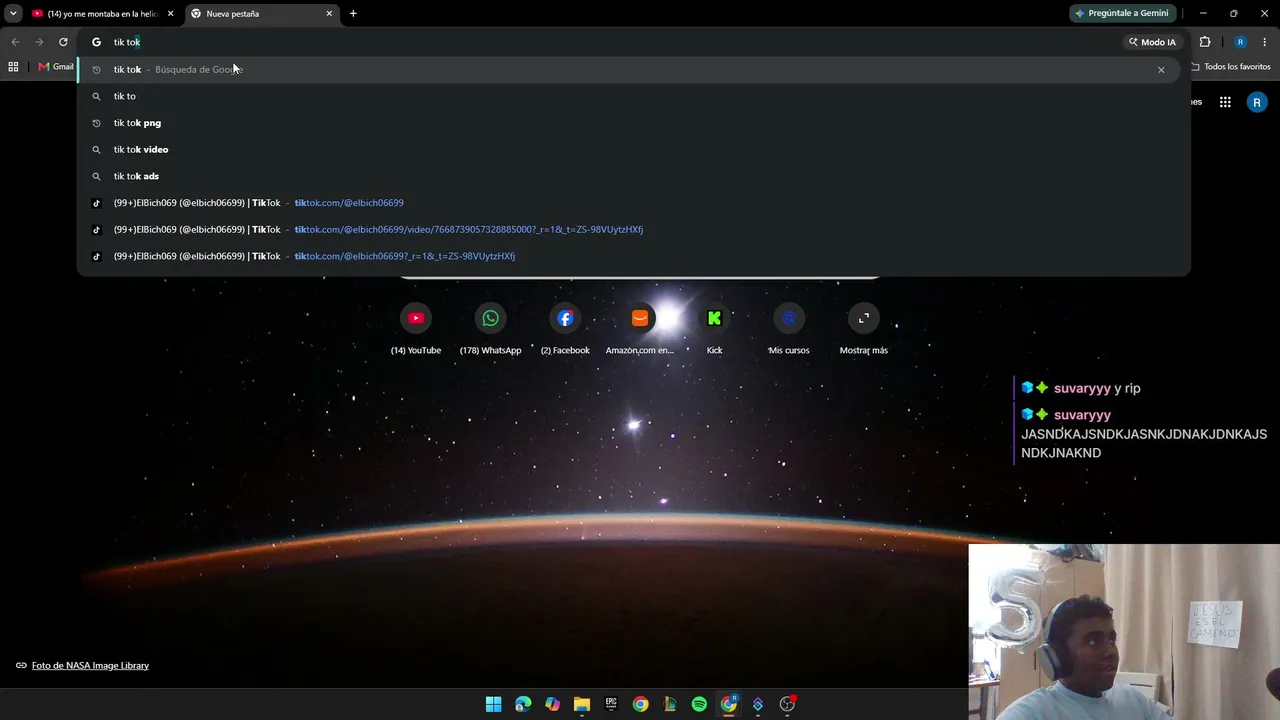Open the Todos los favoritos folder

1231,67
